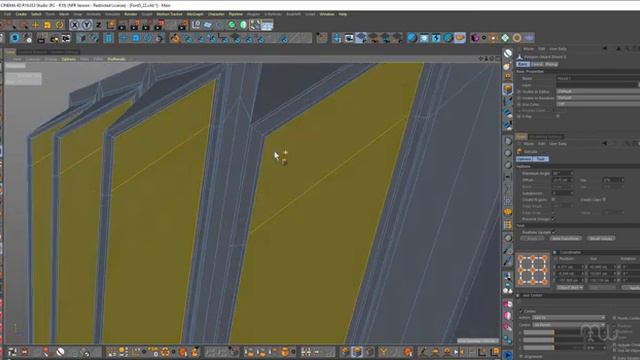This screenshot has height=360, width=640.
Task: Open the Mesh menu
Action: pyautogui.click(x=64, y=14)
